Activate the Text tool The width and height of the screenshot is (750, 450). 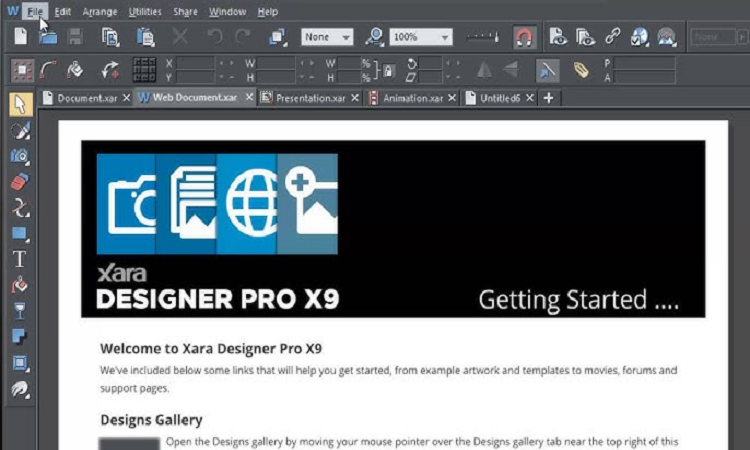click(19, 258)
